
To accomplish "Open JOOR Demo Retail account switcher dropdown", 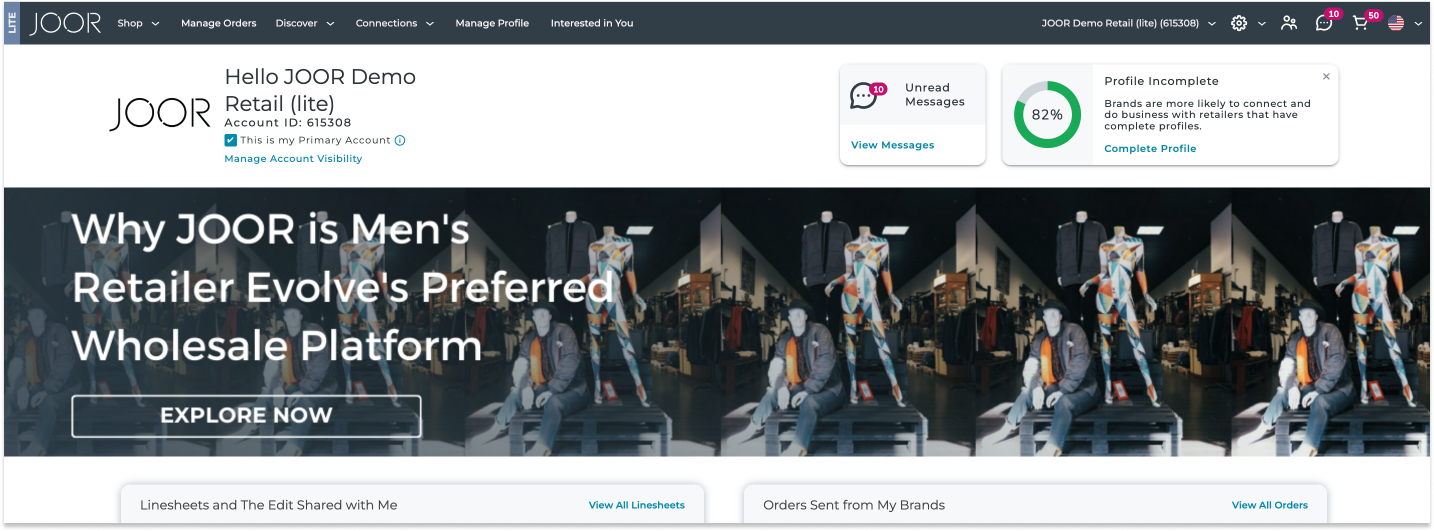I will [x=1129, y=23].
